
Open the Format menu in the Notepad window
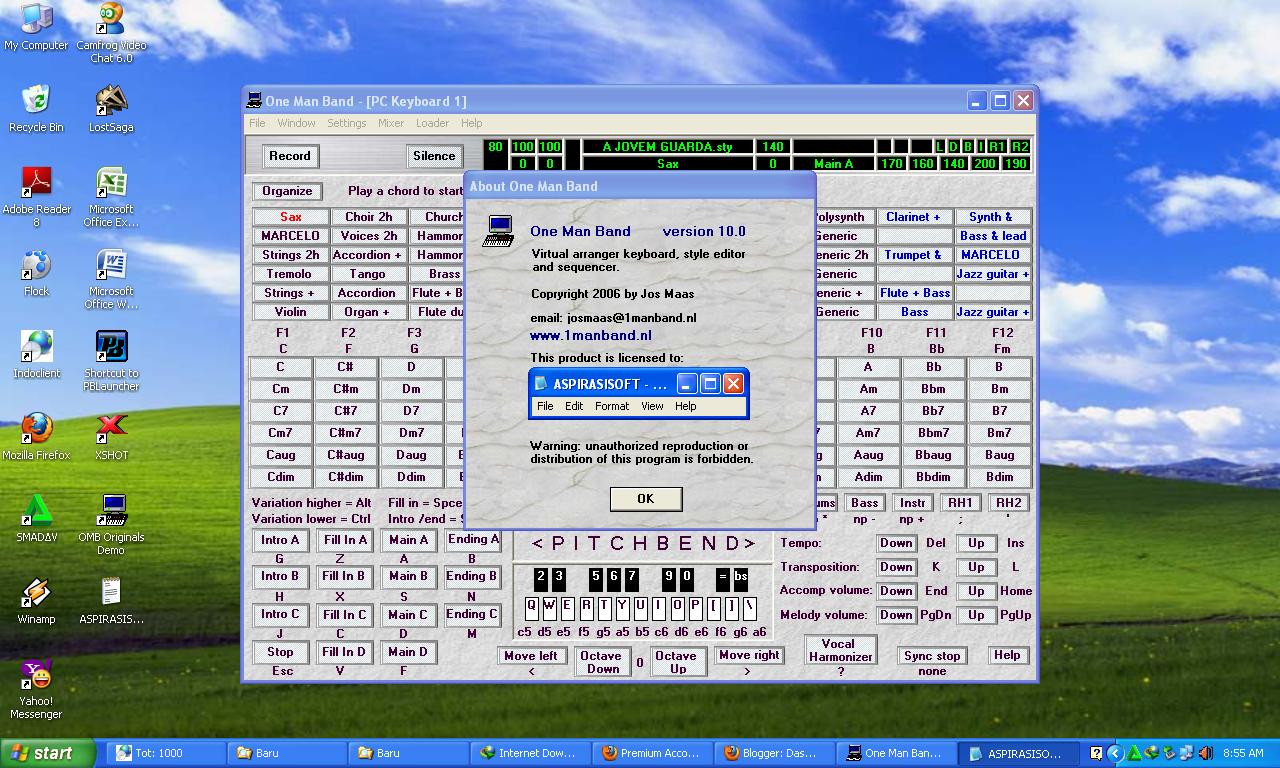(612, 406)
